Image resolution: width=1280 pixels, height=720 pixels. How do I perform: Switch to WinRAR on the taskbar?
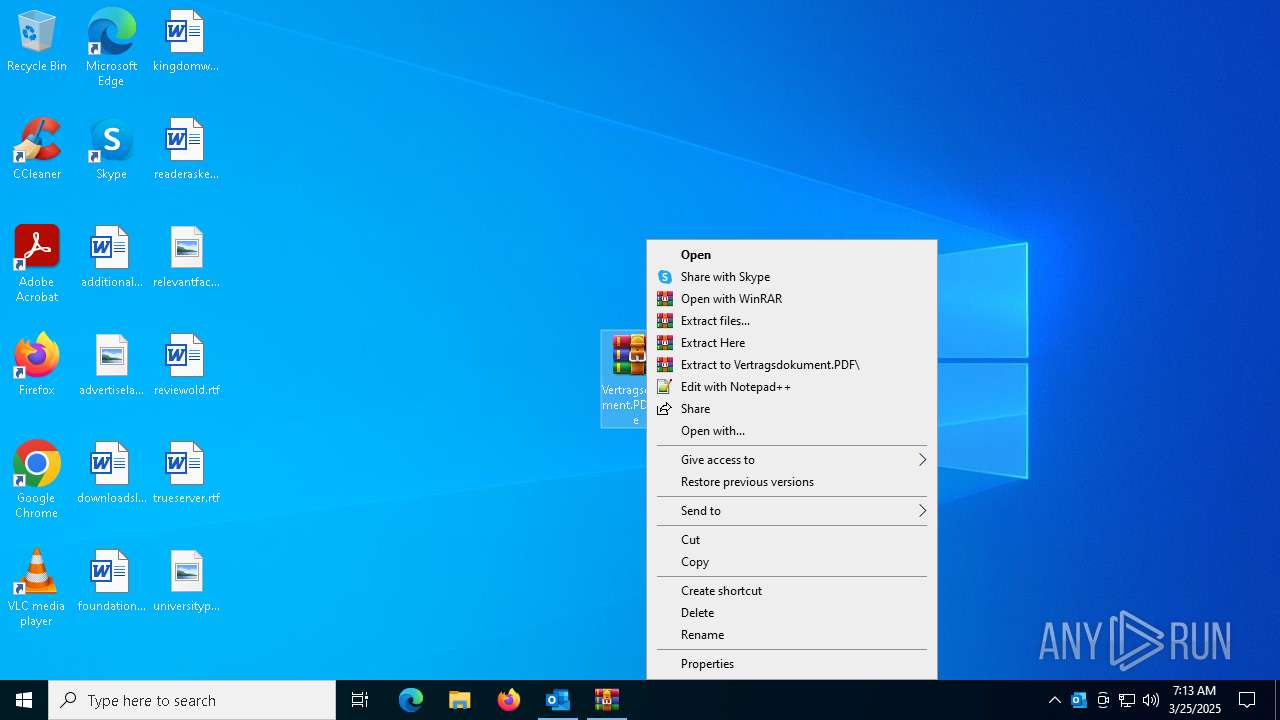pyautogui.click(x=607, y=700)
